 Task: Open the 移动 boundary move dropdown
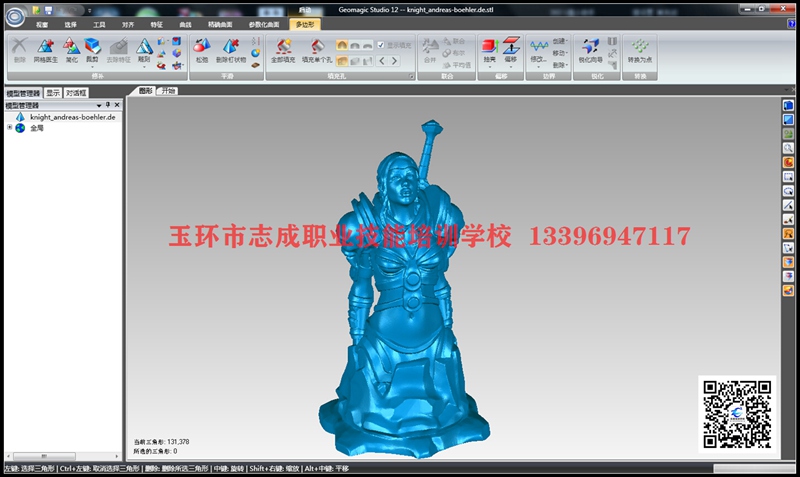(560, 53)
